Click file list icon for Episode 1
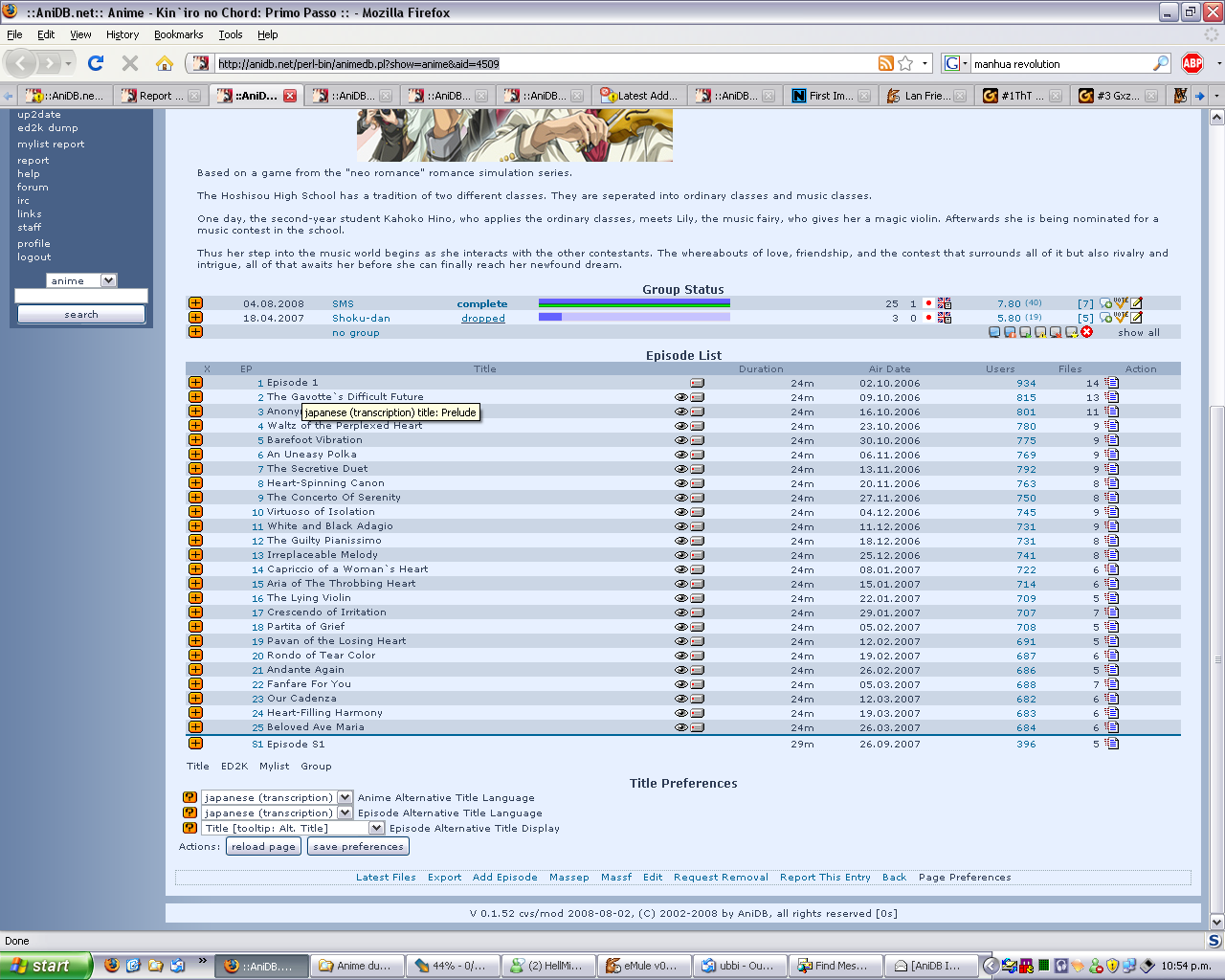This screenshot has width=1225, height=980. (x=1112, y=383)
